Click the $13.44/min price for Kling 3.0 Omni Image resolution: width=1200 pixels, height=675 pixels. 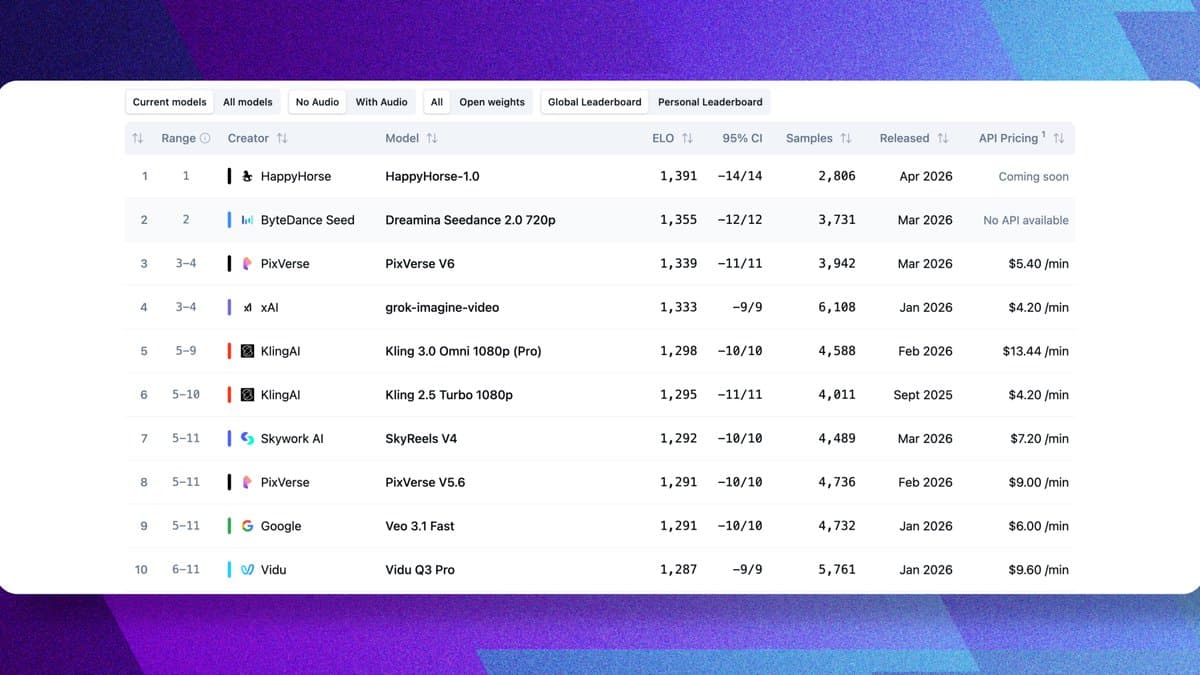(1033, 351)
